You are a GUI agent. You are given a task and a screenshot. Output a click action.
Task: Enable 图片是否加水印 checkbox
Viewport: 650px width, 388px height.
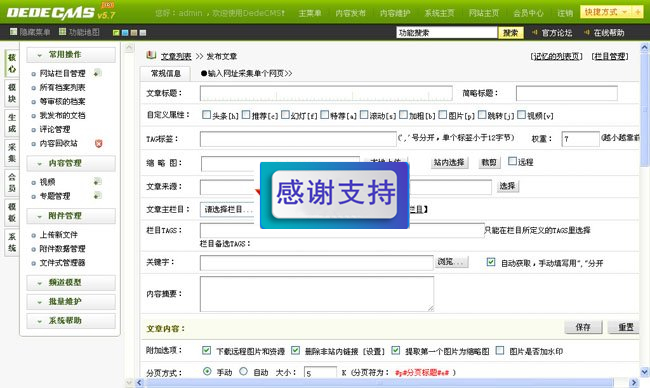(500, 350)
